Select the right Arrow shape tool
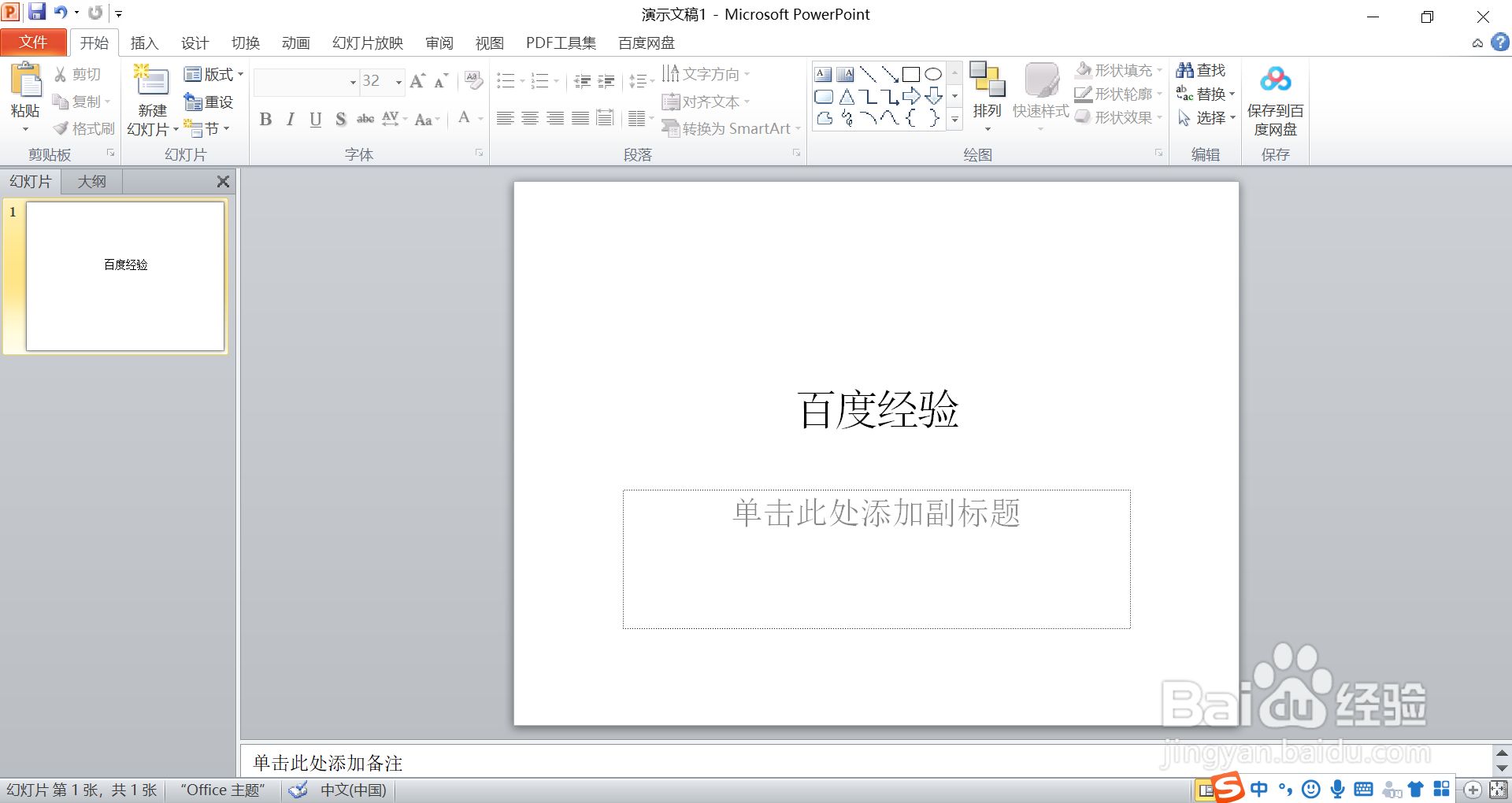Screen dimensions: 1512x803 point(912,96)
